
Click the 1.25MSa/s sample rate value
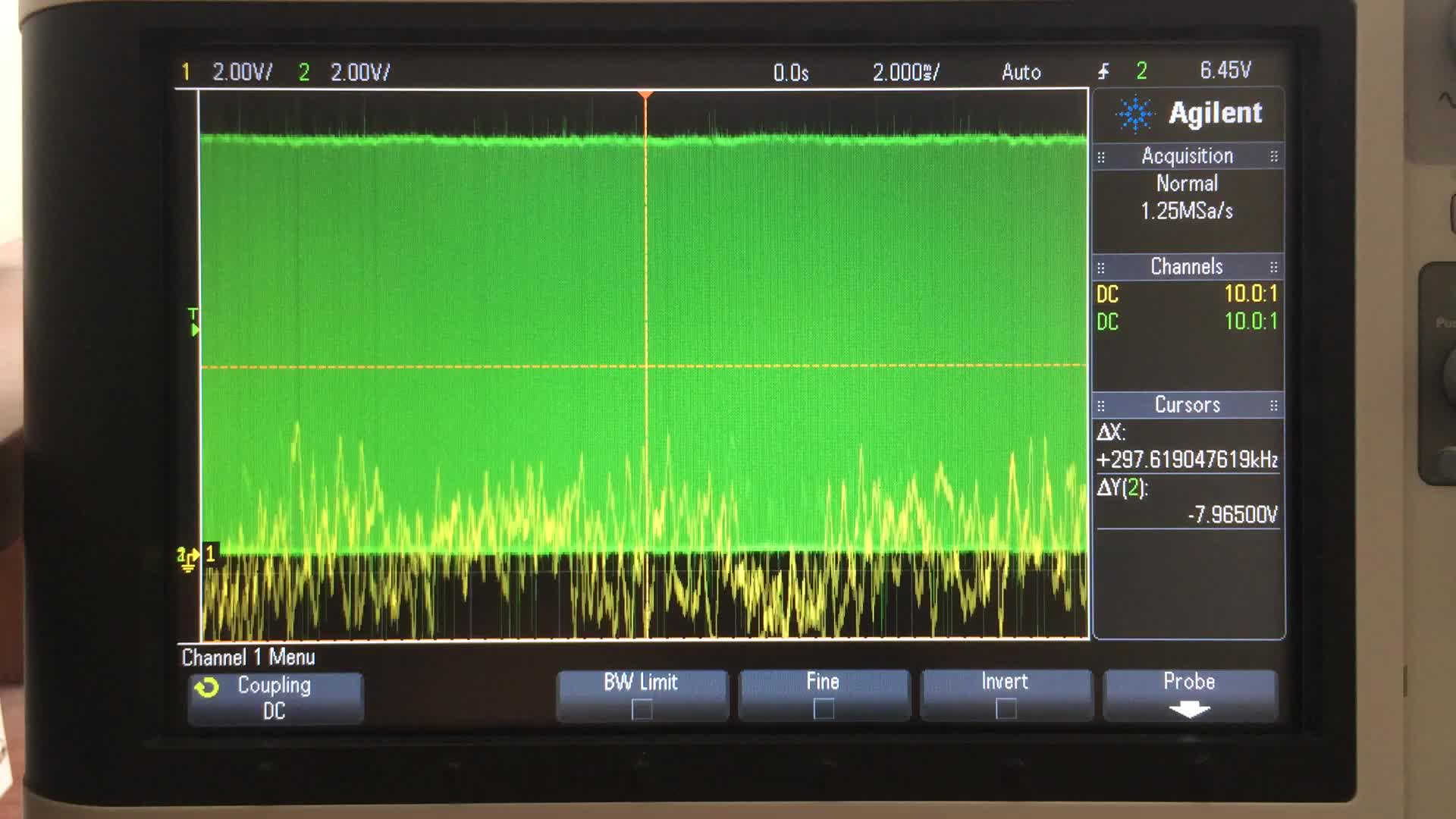[1187, 211]
